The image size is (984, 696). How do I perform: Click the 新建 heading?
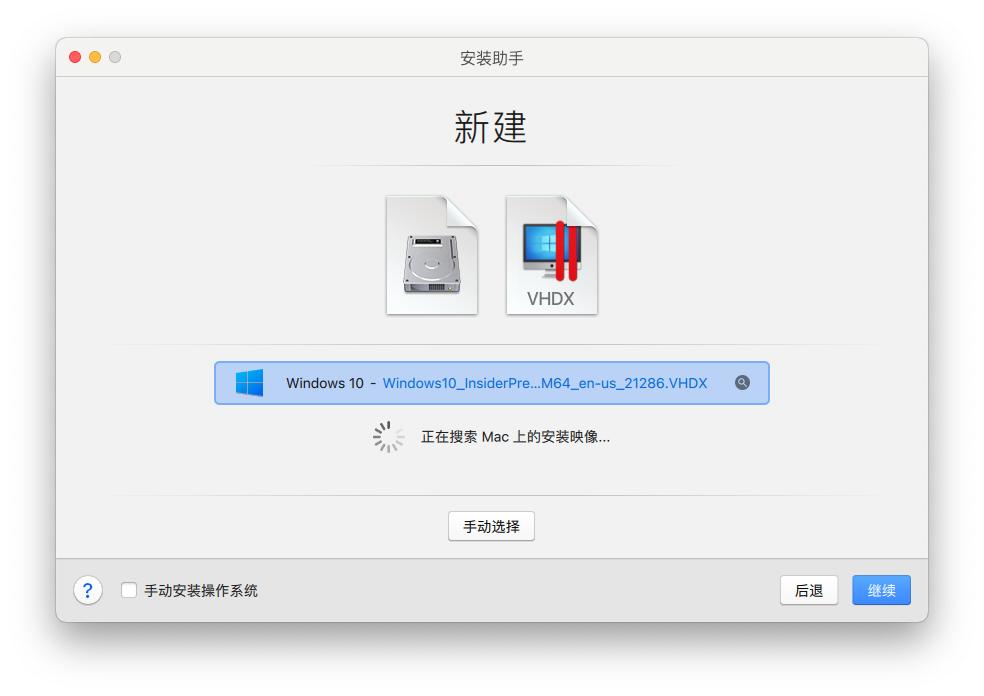coord(490,127)
